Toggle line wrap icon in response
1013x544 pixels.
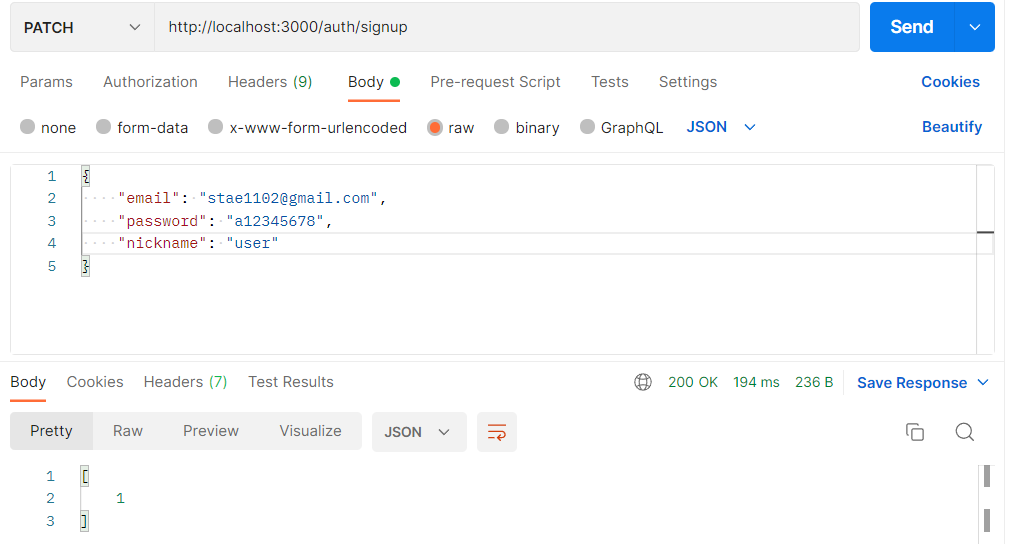point(497,432)
